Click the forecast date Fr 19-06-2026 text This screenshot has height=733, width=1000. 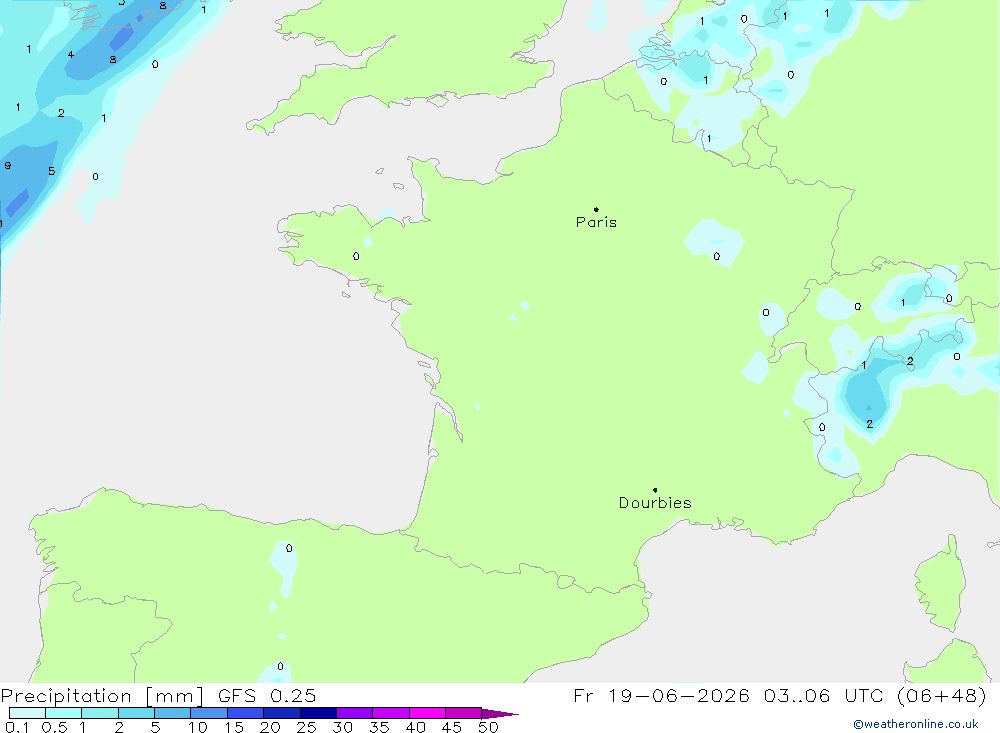(661, 695)
